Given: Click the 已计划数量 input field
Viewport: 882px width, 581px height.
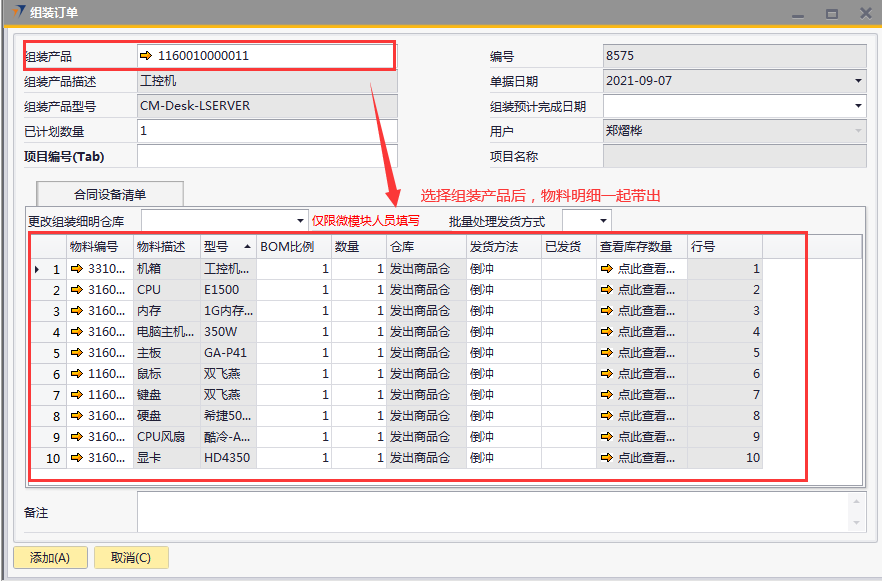Looking at the screenshot, I should (266, 131).
